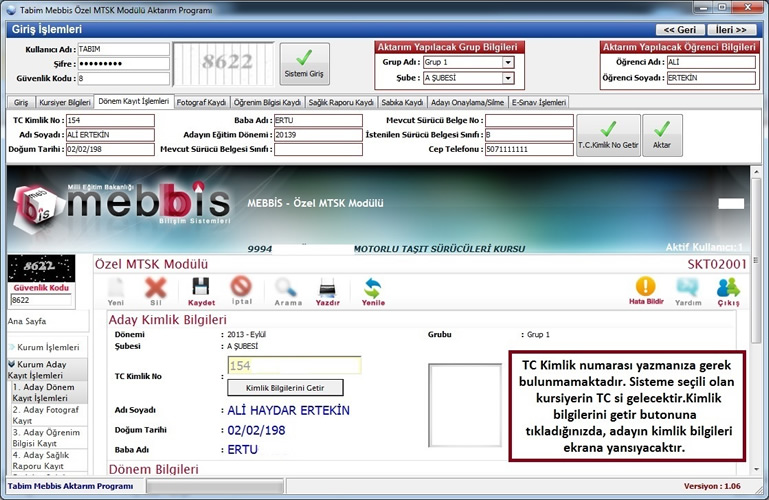Click the Kimlik Bilgilerini Getir button
769x500 pixels.
285,388
